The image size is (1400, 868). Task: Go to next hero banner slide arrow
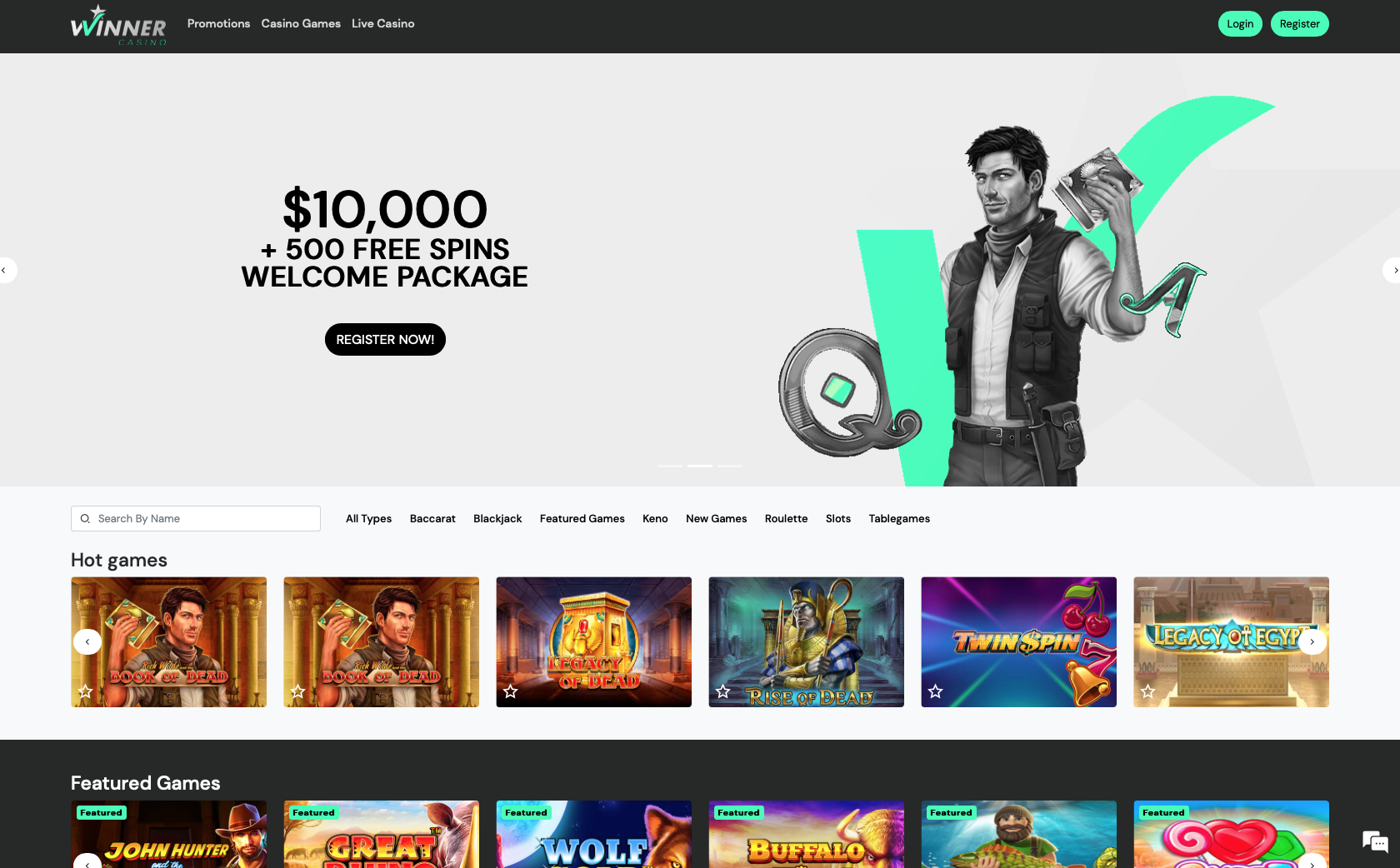tap(1392, 270)
